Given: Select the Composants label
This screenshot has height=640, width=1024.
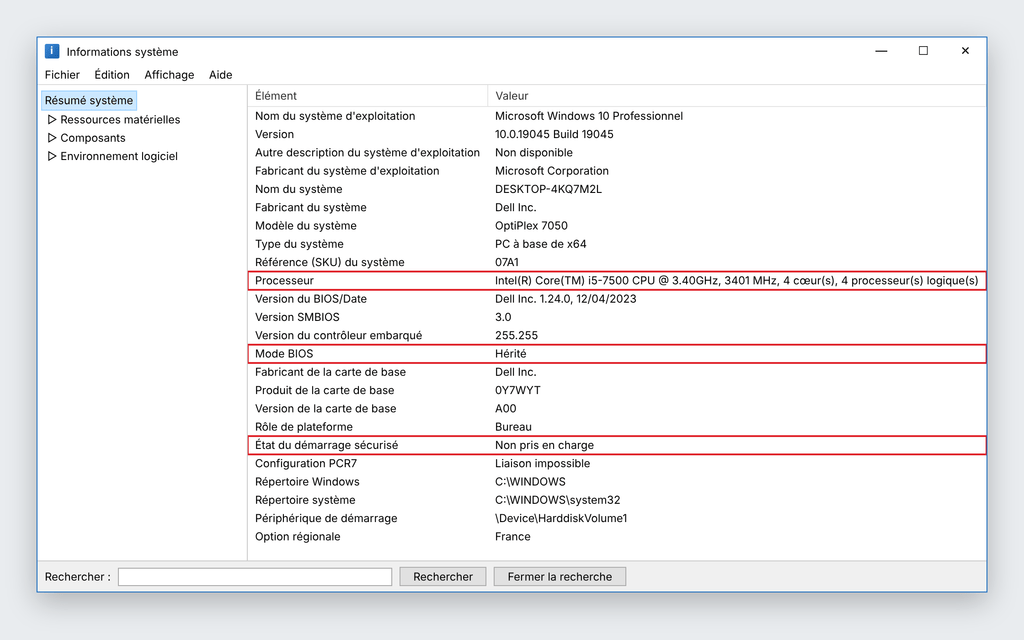Looking at the screenshot, I should click(x=93, y=138).
